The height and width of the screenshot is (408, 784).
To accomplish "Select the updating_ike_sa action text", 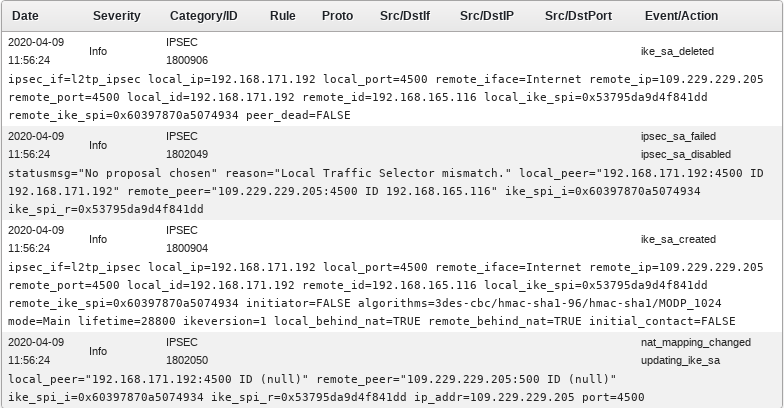I will point(679,360).
